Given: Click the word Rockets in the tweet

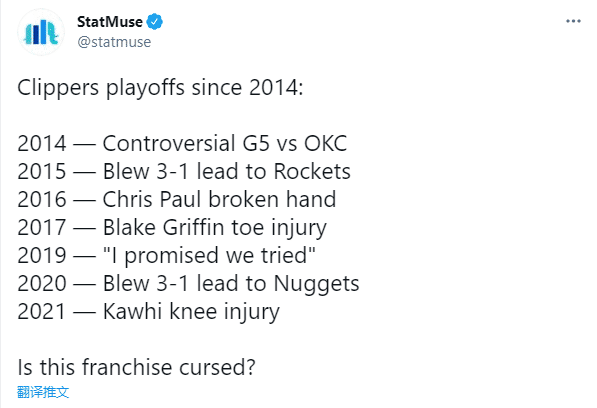Looking at the screenshot, I should point(312,171).
